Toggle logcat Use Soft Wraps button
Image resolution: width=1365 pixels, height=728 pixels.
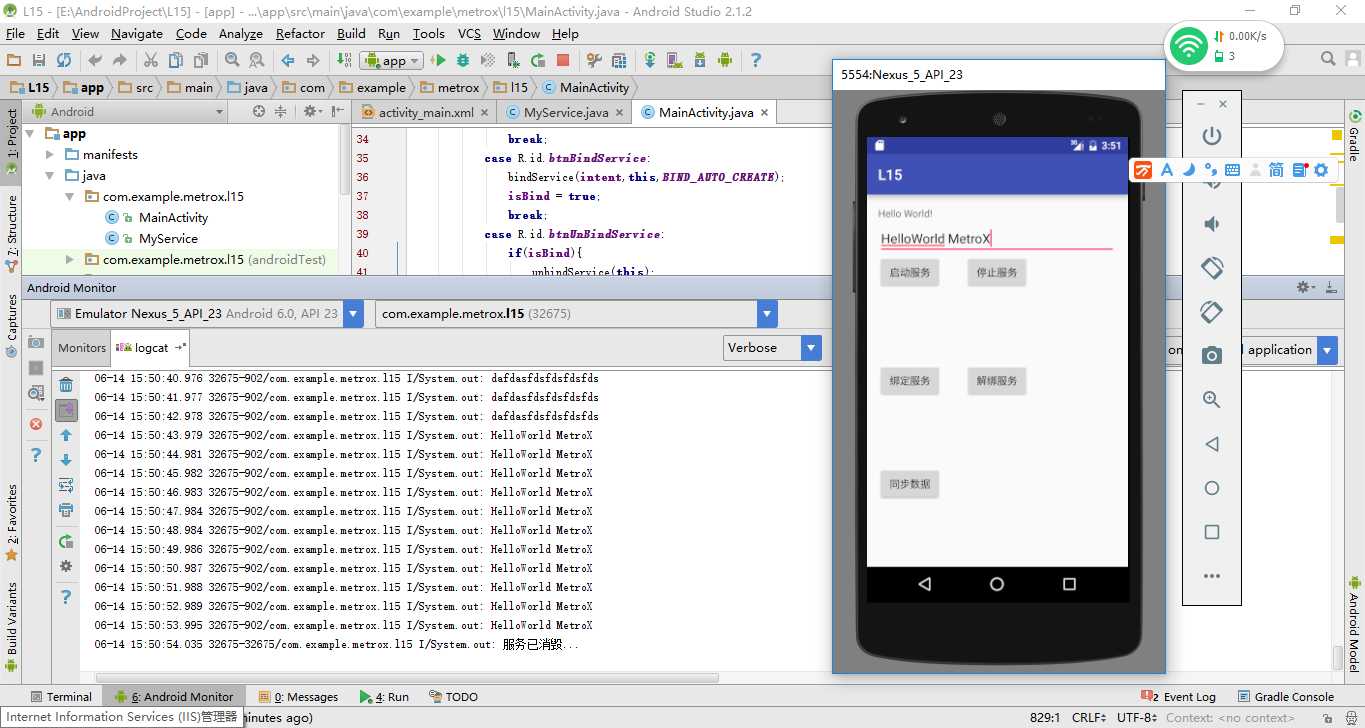[x=66, y=485]
